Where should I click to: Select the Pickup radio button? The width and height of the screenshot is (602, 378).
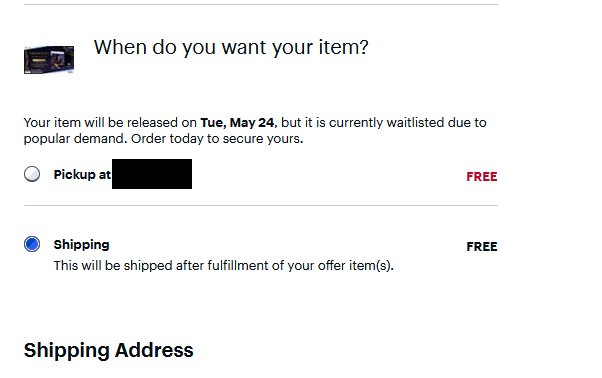coord(32,174)
